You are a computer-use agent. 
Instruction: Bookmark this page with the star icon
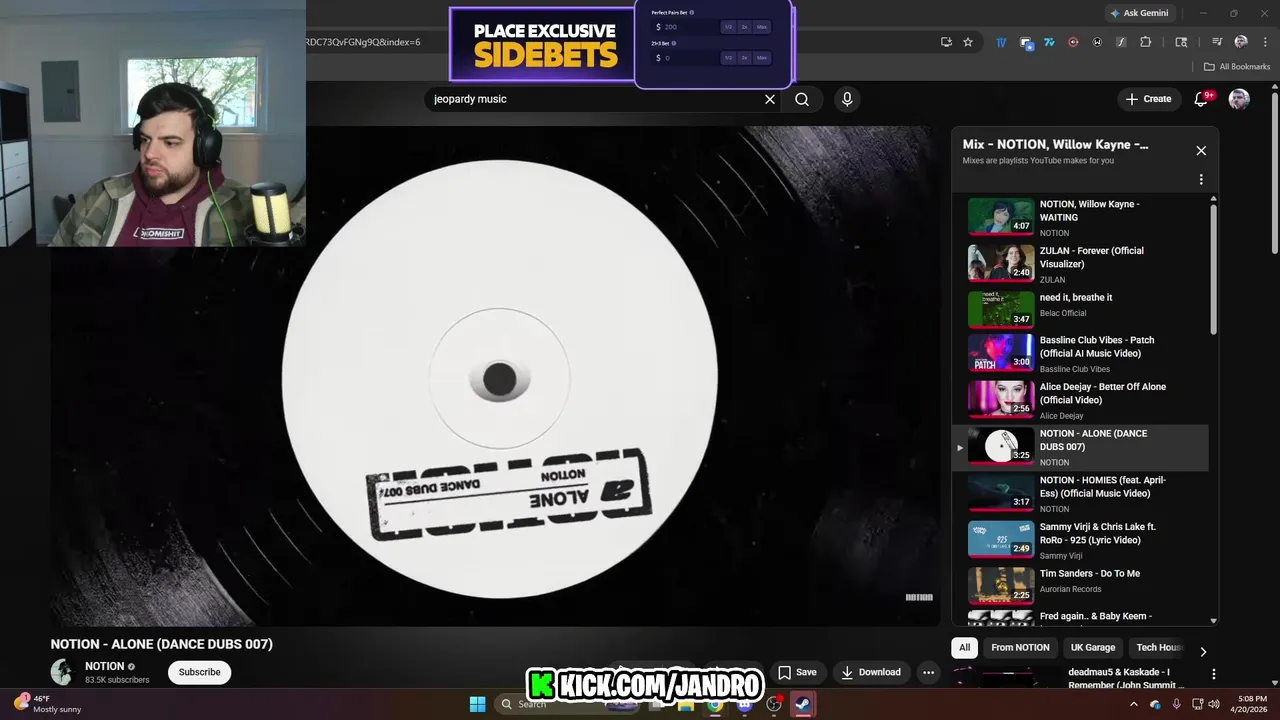(968, 42)
